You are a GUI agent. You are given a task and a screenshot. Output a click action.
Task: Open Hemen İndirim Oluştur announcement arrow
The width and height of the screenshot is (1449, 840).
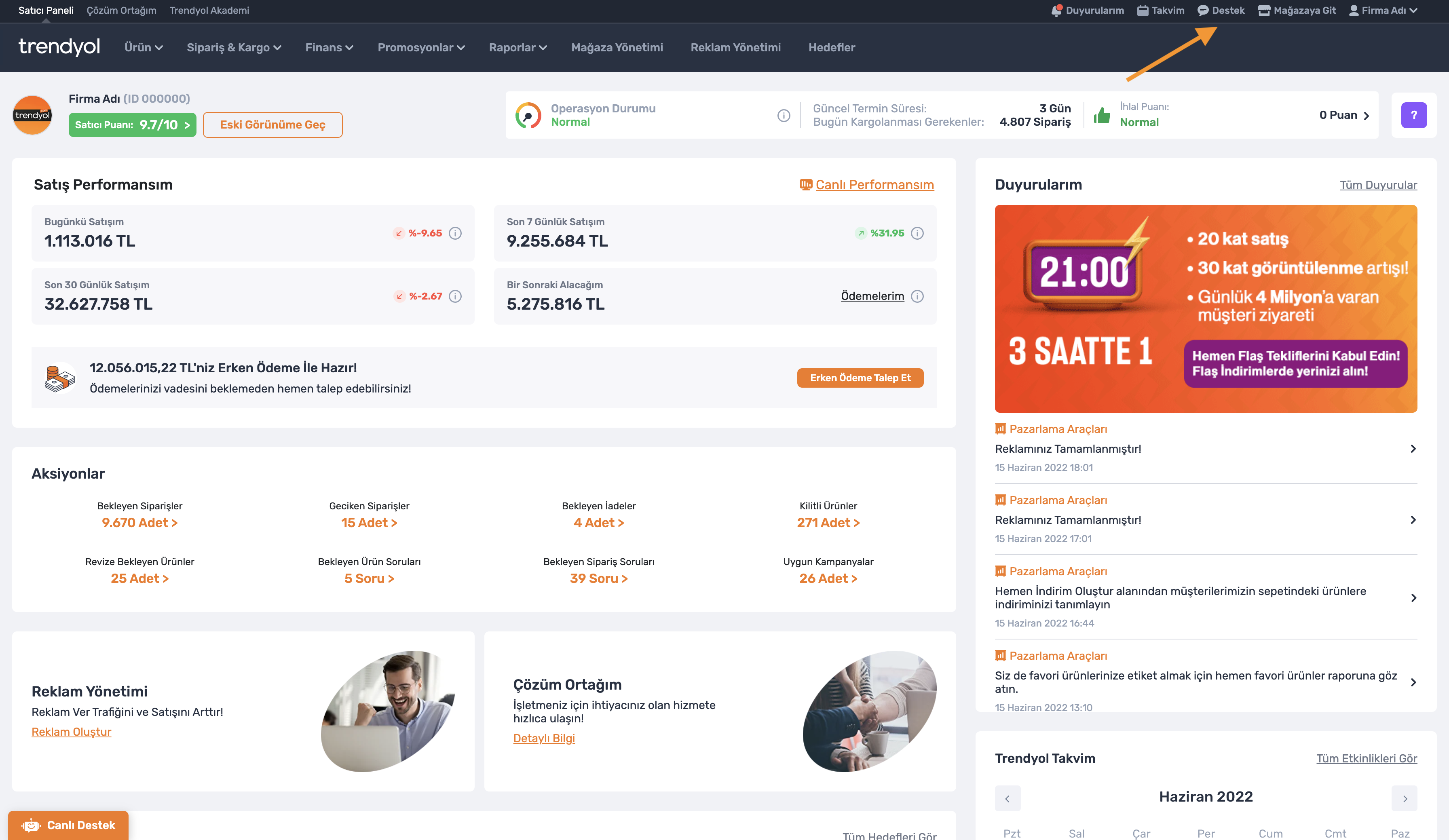(x=1413, y=598)
